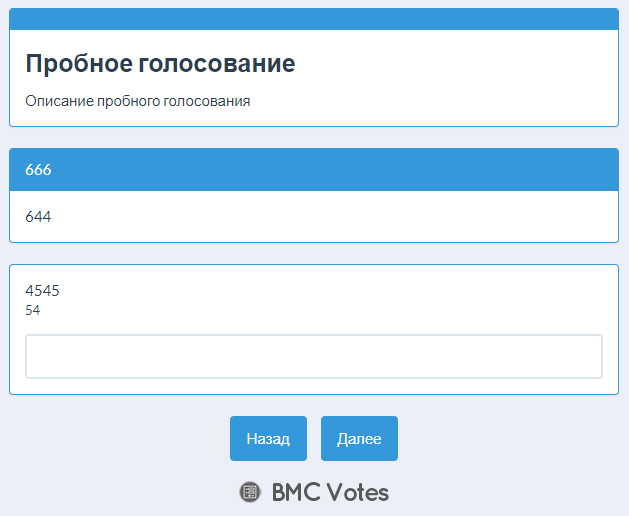Click the word BMC in the footer
The height and width of the screenshot is (516, 629).
click(x=296, y=492)
